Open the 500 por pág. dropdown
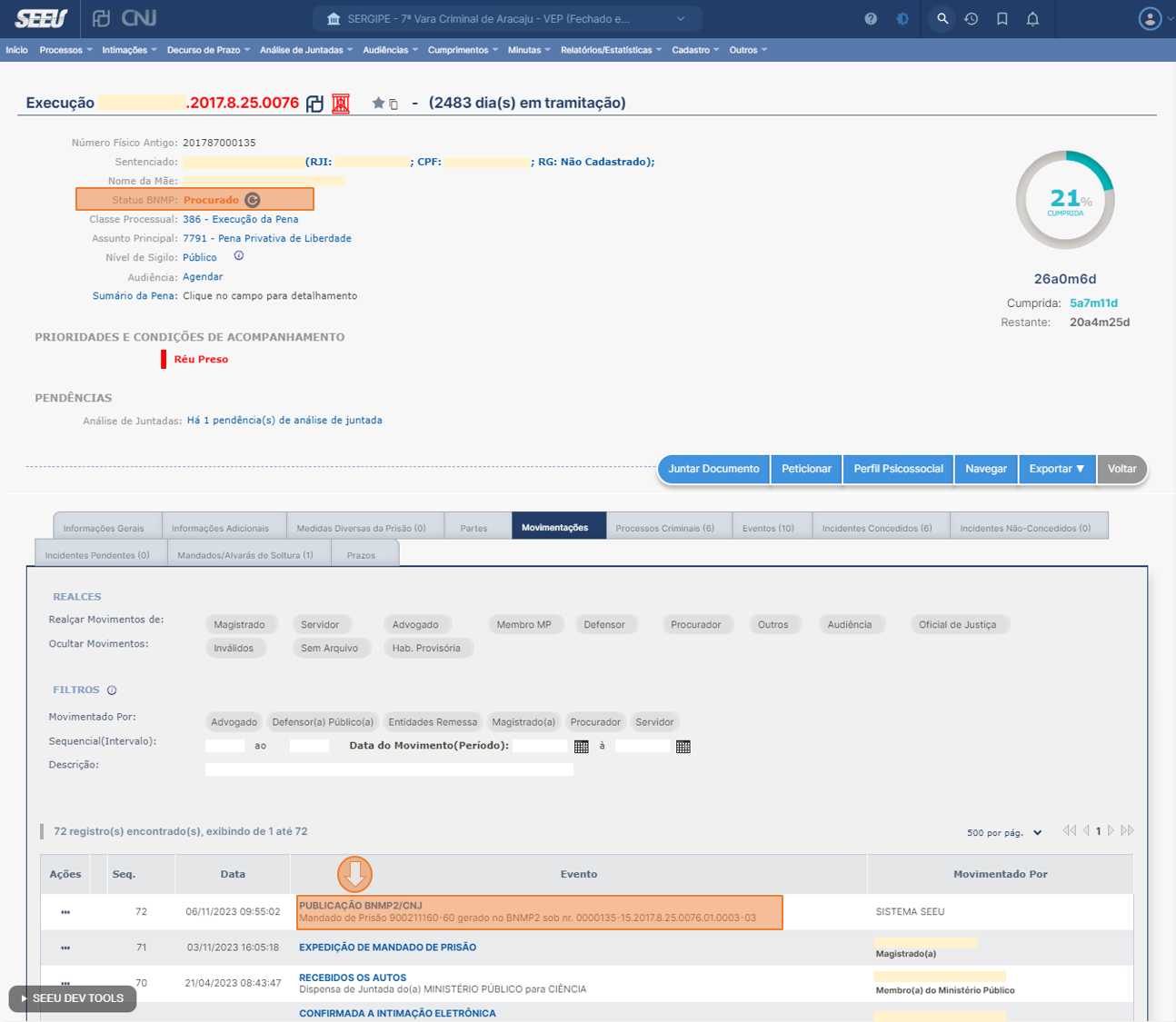The height and width of the screenshot is (1022, 1176). point(1004,832)
